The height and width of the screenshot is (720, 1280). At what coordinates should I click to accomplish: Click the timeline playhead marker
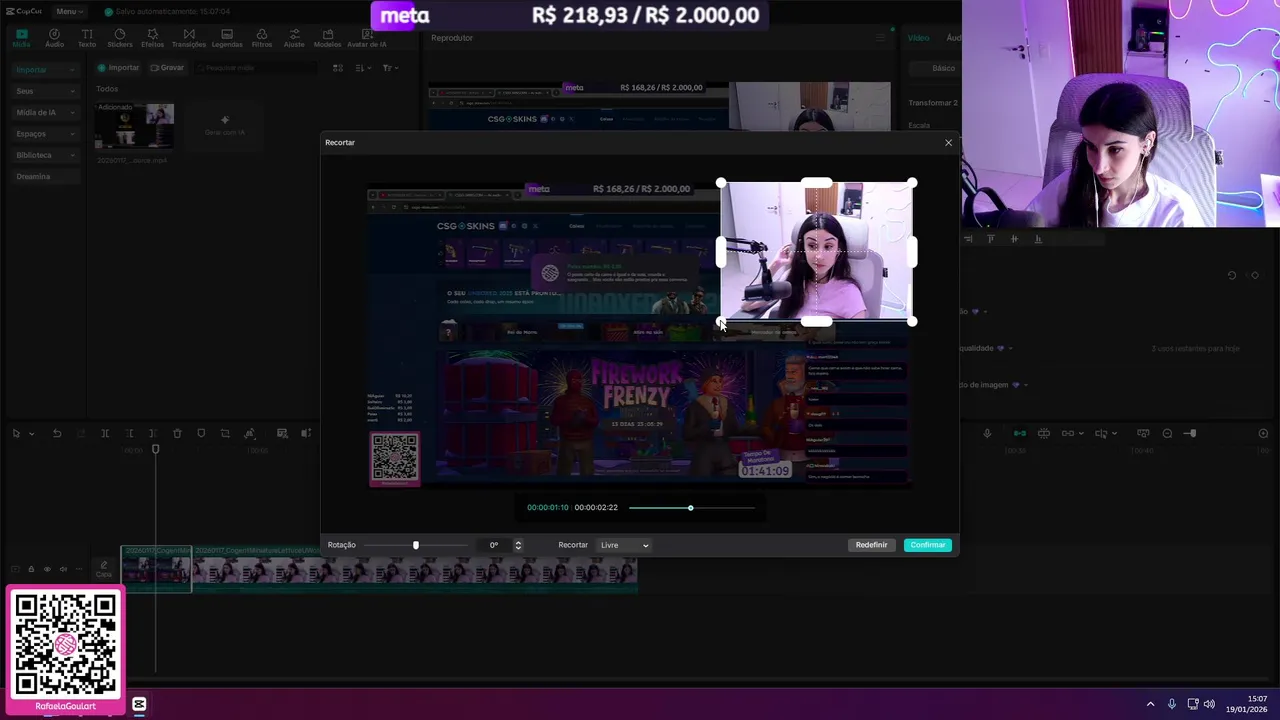(x=155, y=450)
